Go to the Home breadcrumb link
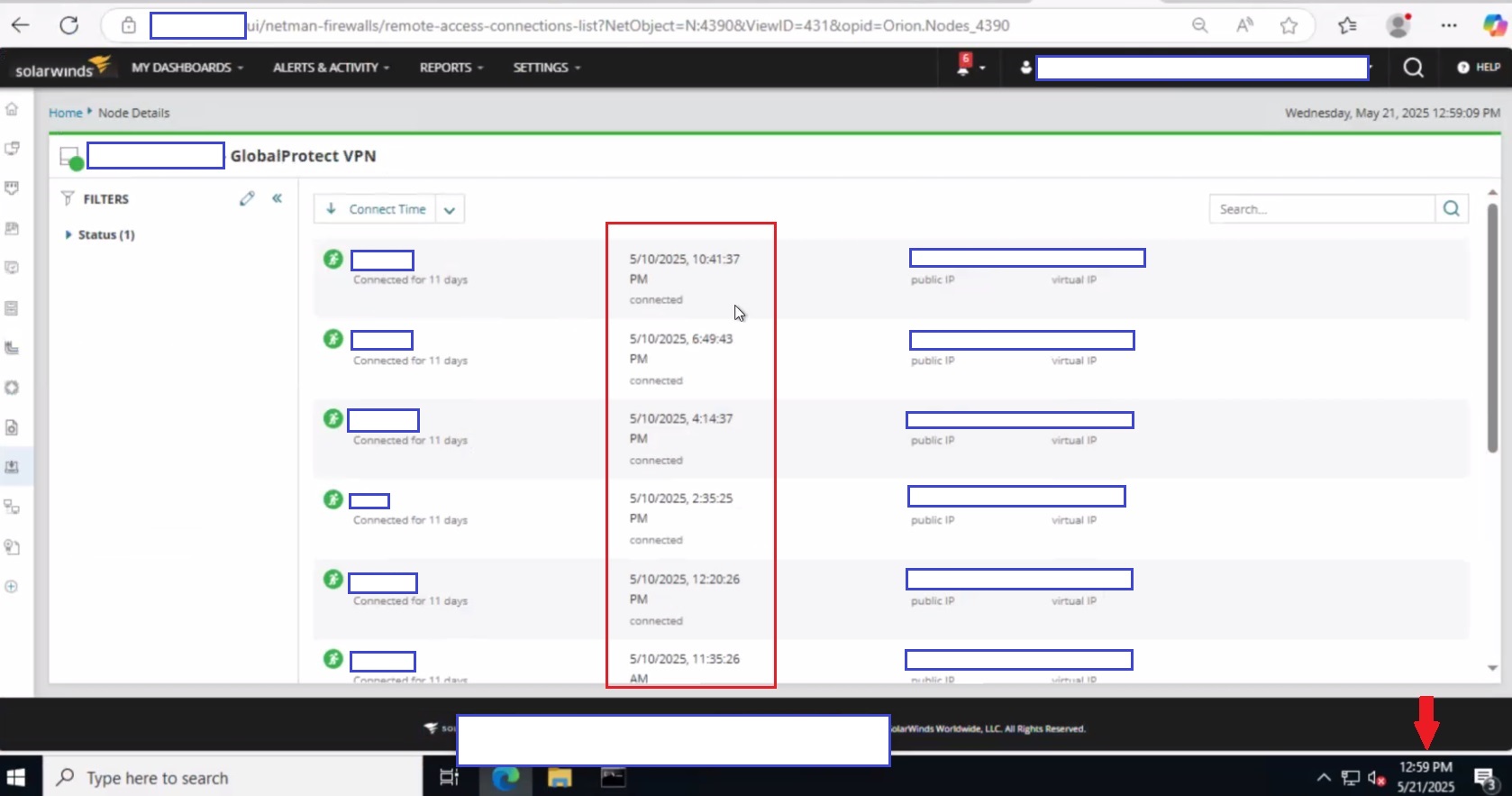The image size is (1512, 796). tap(65, 113)
